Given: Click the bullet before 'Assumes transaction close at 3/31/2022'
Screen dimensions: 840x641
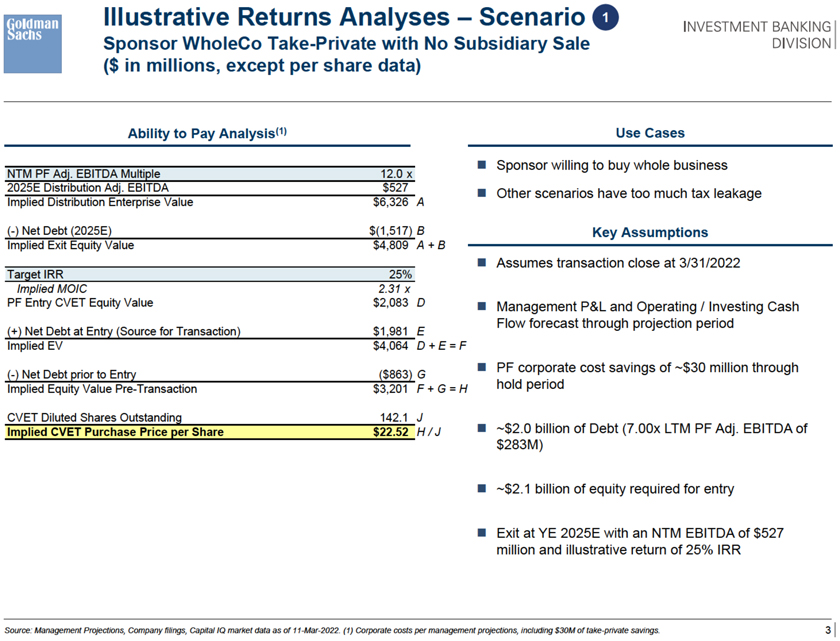Looking at the screenshot, I should click(481, 263).
